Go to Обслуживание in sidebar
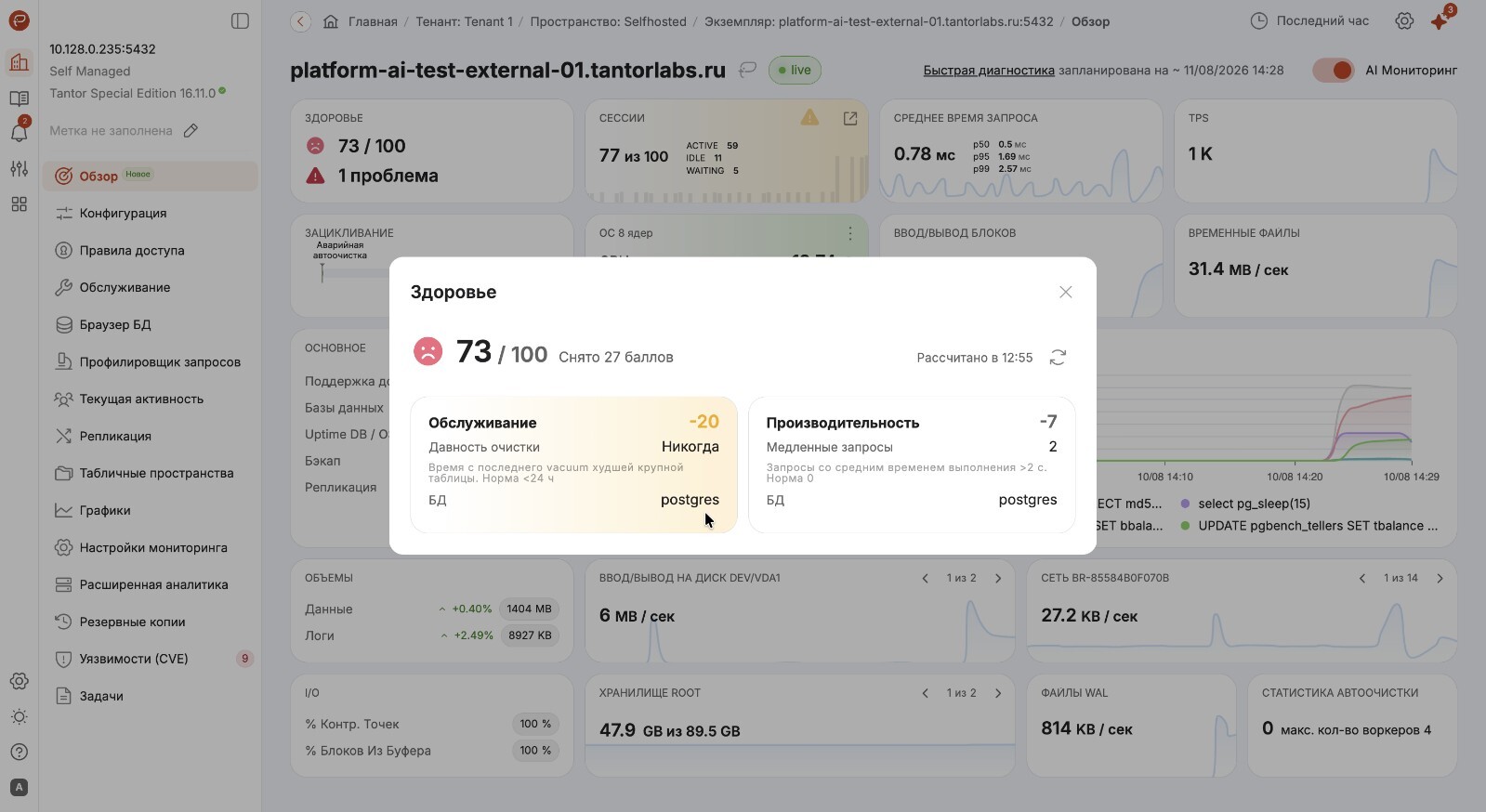This screenshot has height=812, width=1486. (x=151, y=287)
